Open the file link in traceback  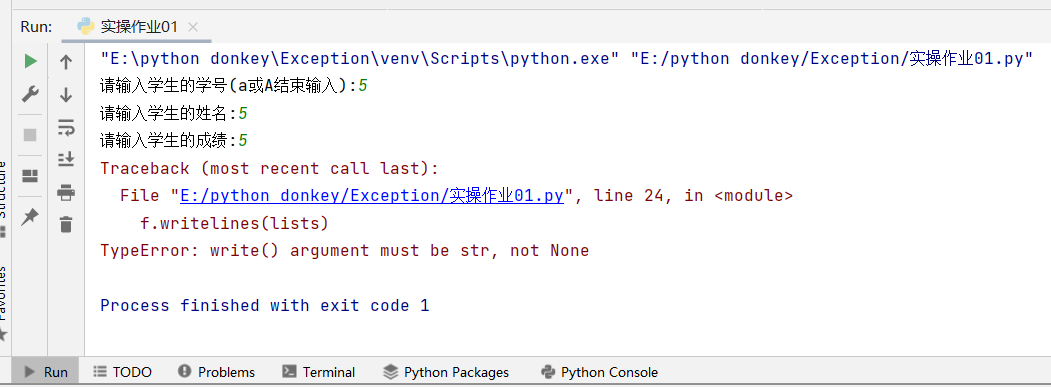coord(372,196)
